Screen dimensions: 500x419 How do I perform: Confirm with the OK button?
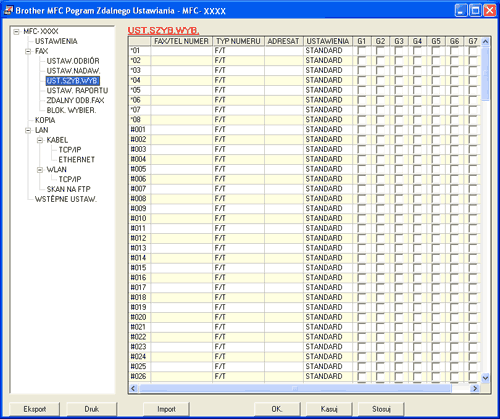(x=277, y=409)
